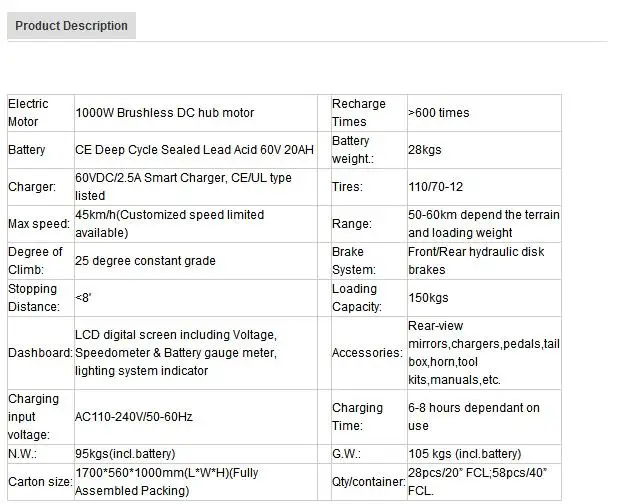Click '>600 times' value
The width and height of the screenshot is (620, 504).
click(439, 113)
